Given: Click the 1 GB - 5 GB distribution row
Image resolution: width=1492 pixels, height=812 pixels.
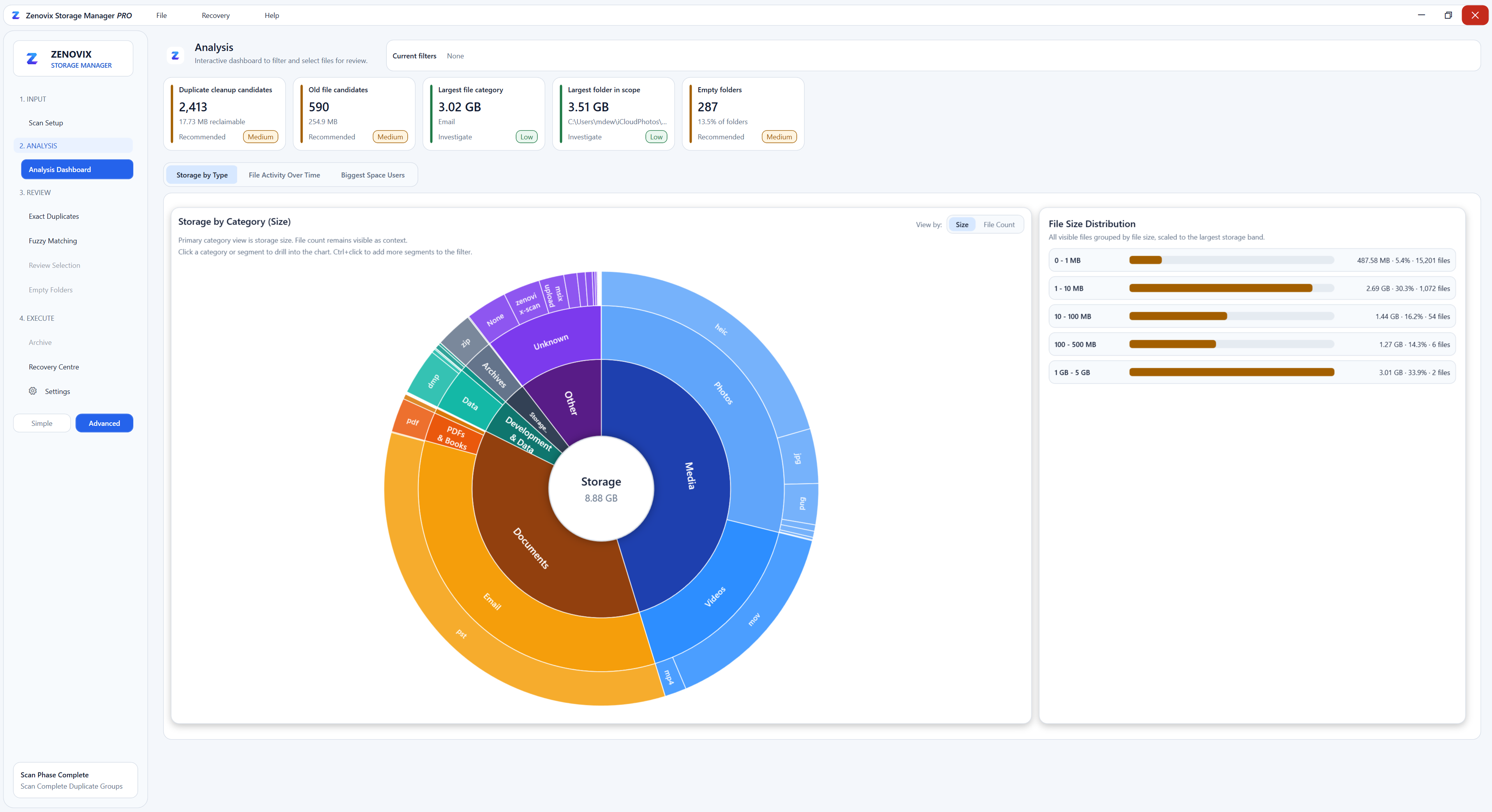Looking at the screenshot, I should 1252,373.
